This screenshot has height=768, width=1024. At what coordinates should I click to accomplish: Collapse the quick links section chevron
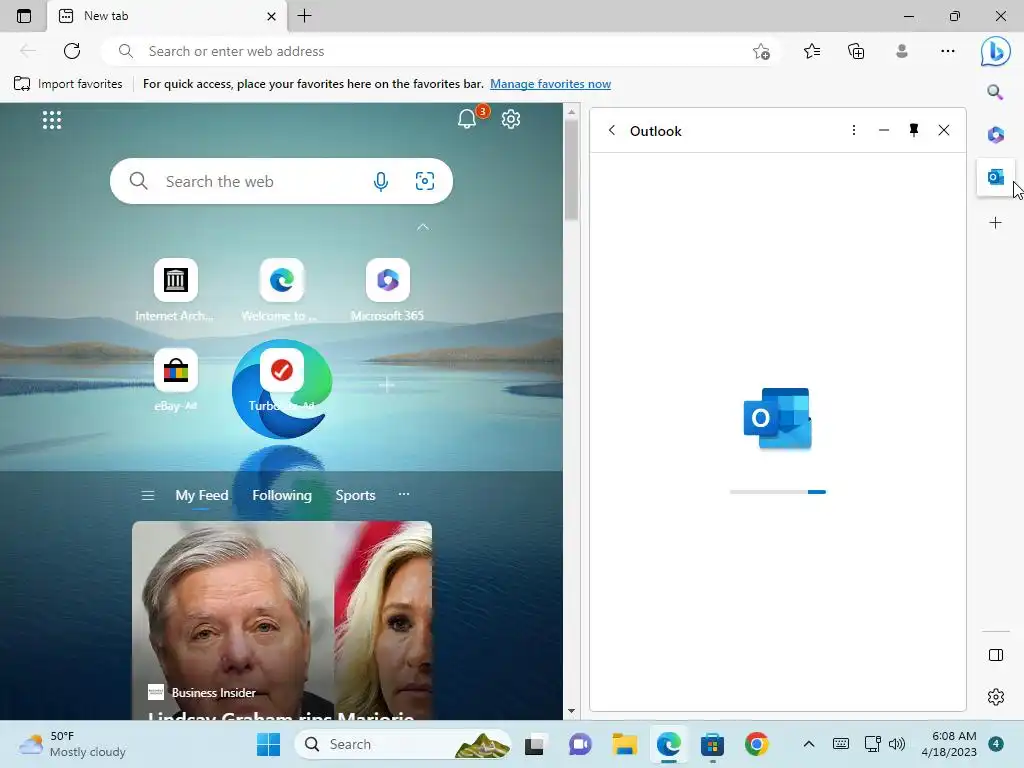click(x=423, y=227)
